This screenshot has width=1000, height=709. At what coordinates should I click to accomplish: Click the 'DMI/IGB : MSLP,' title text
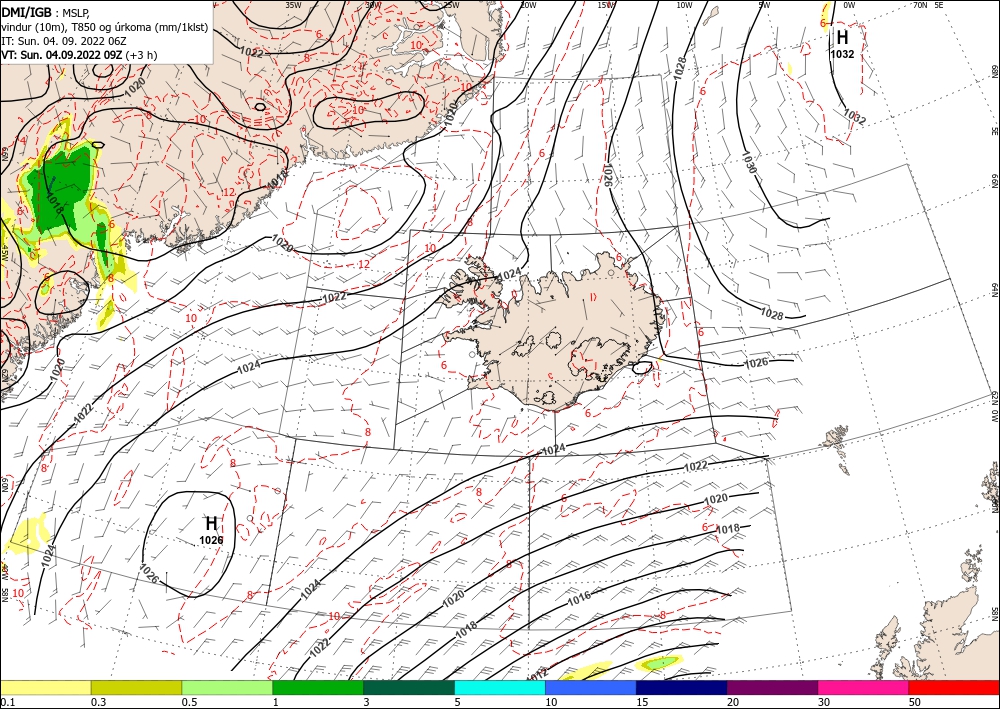45,12
